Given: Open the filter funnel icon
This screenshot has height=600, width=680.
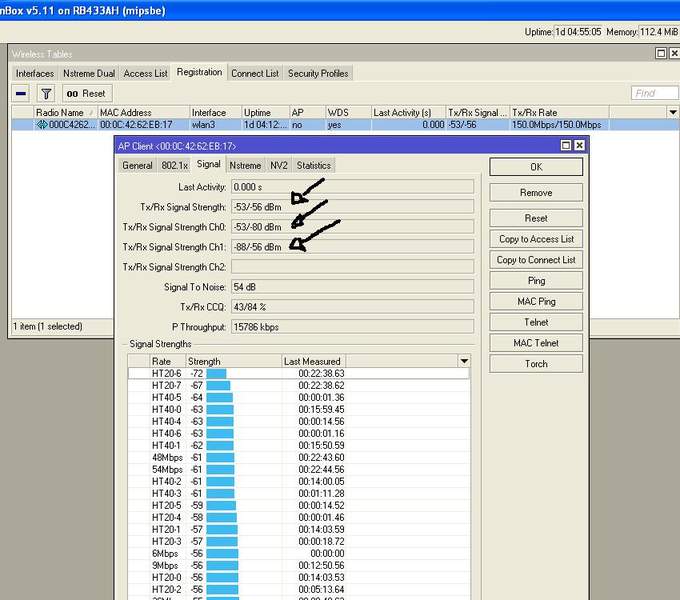Looking at the screenshot, I should point(46,93).
